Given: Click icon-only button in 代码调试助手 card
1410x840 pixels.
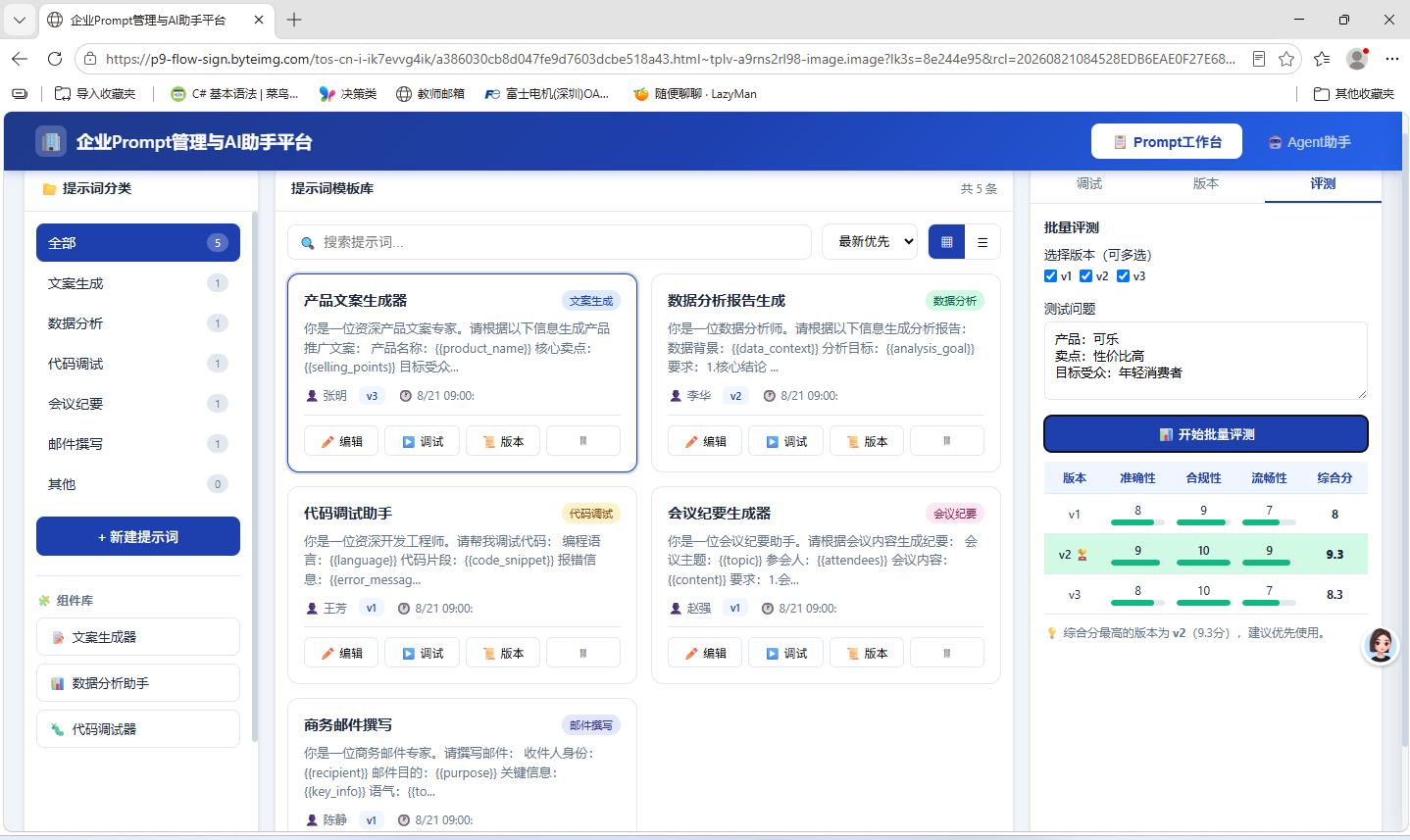Looking at the screenshot, I should pyautogui.click(x=583, y=653).
